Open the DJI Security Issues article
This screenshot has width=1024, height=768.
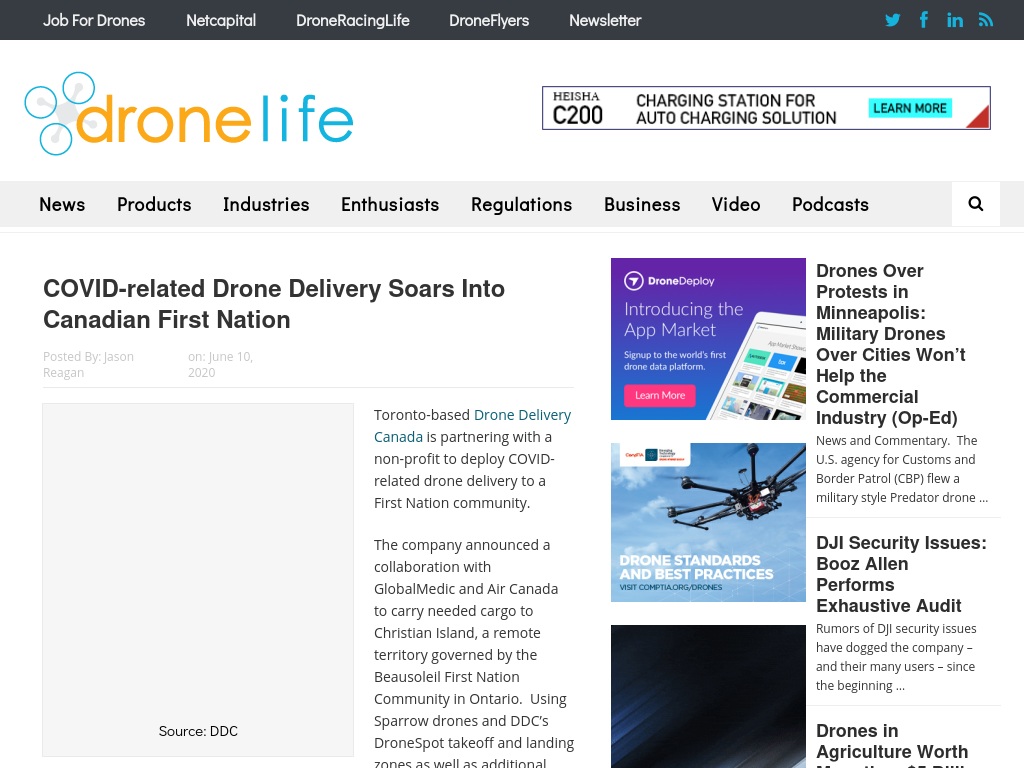click(901, 574)
